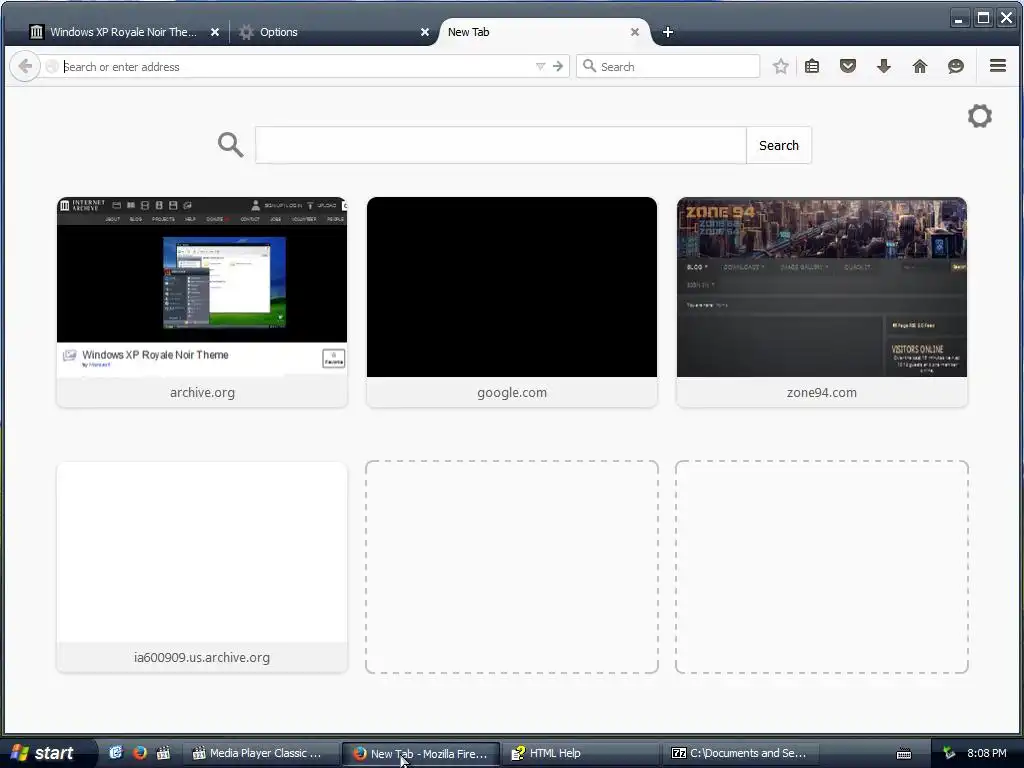1024x768 pixels.
Task: Click the magnifier icon in toolbar search box
Action: (x=589, y=66)
